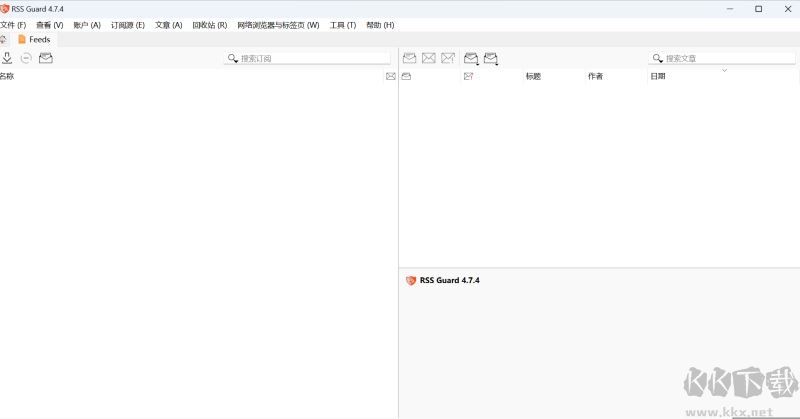
Task: Click the RSS Guard 4.7.4 title bar icon
Action: (5, 9)
